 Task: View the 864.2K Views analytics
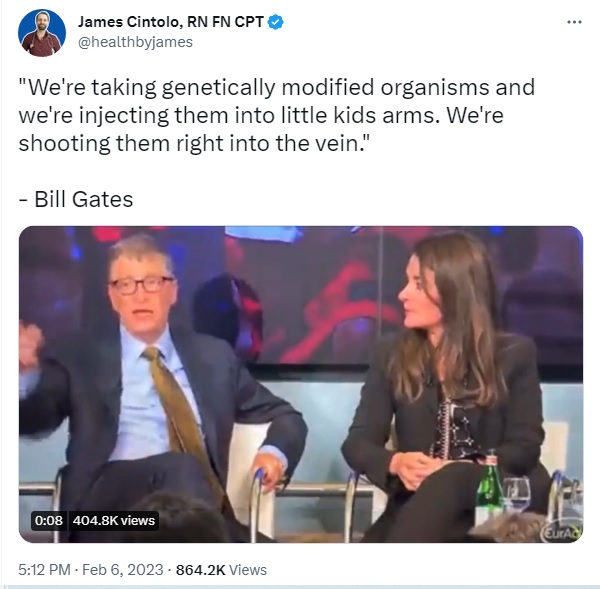pos(221,569)
